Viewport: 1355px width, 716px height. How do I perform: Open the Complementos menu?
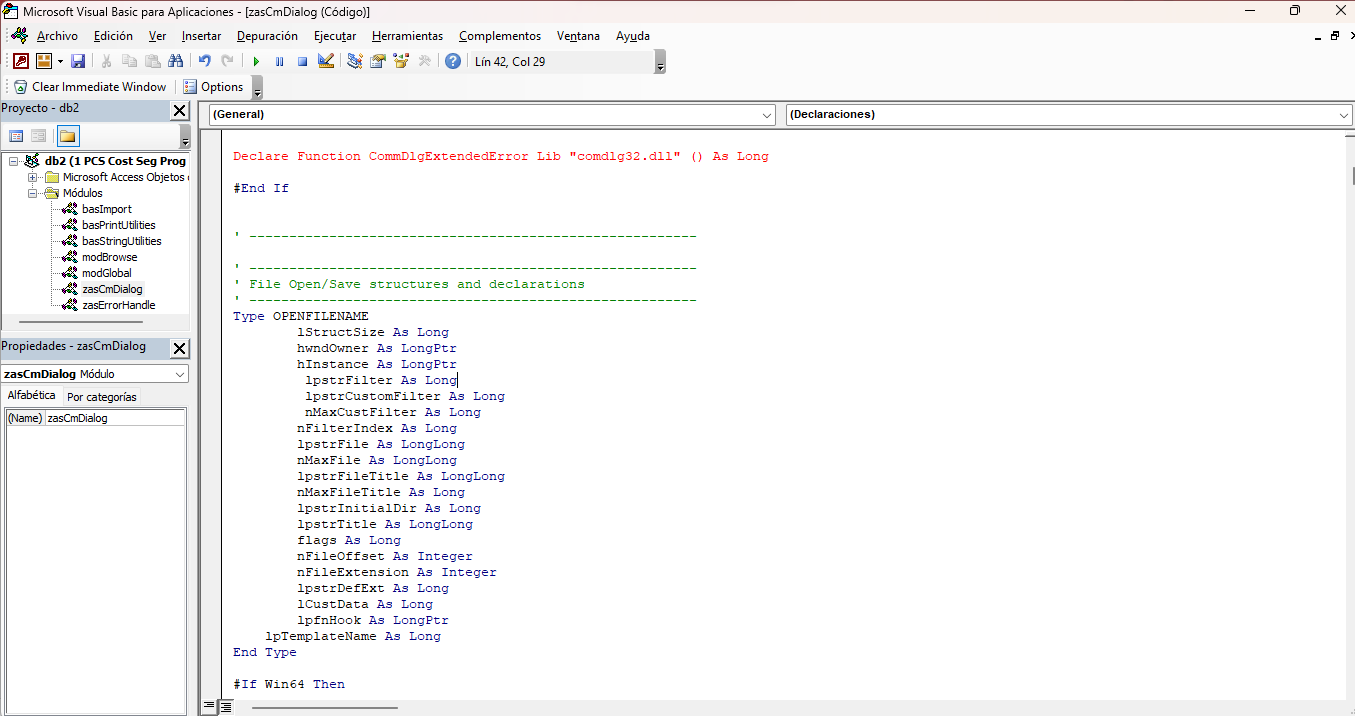[x=500, y=36]
